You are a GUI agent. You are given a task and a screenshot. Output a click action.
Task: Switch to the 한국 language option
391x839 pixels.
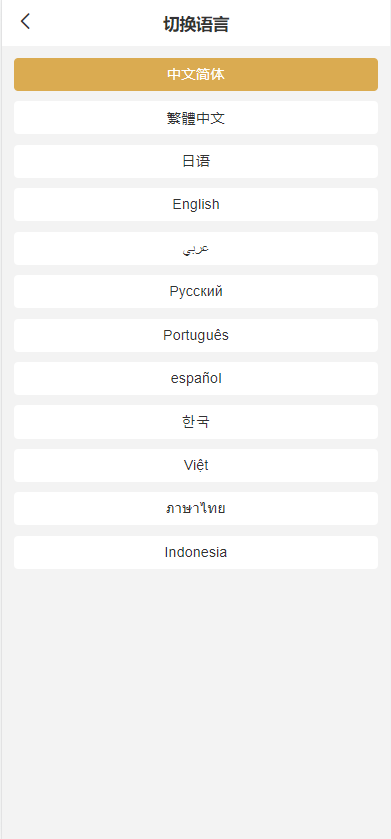[x=196, y=422]
